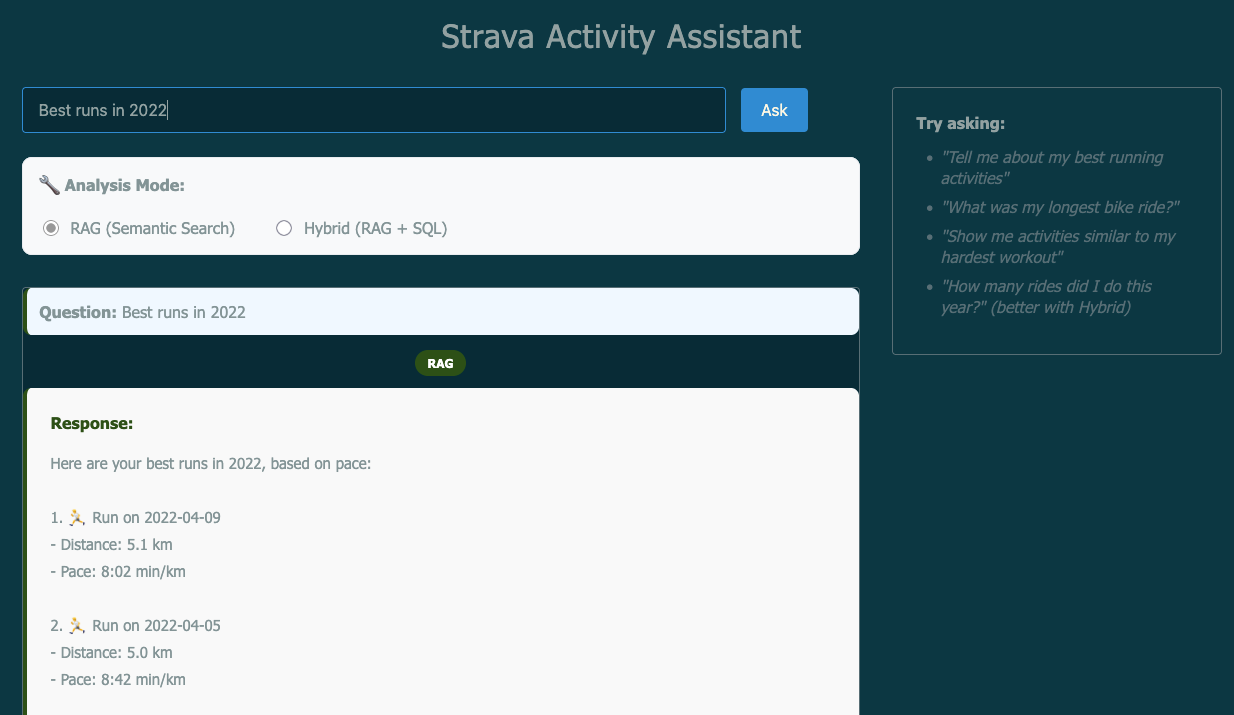The image size is (1234, 715).
Task: Select the RAG (Semantic Search) radio button
Action: tap(51, 228)
